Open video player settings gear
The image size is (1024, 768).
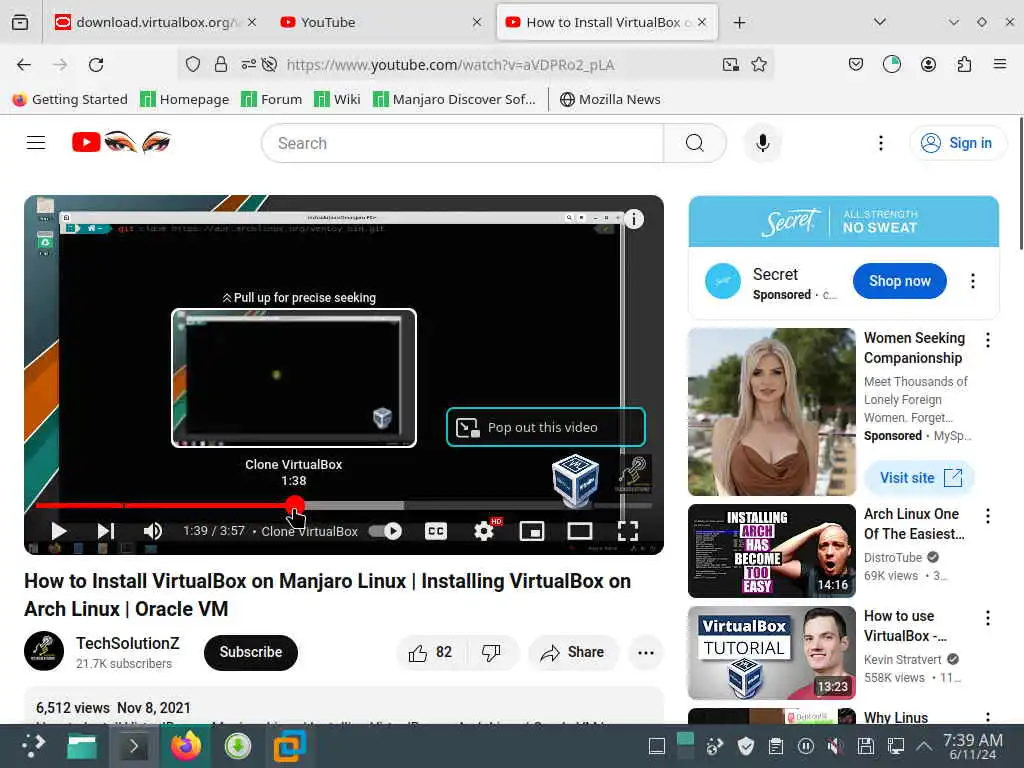(x=484, y=531)
